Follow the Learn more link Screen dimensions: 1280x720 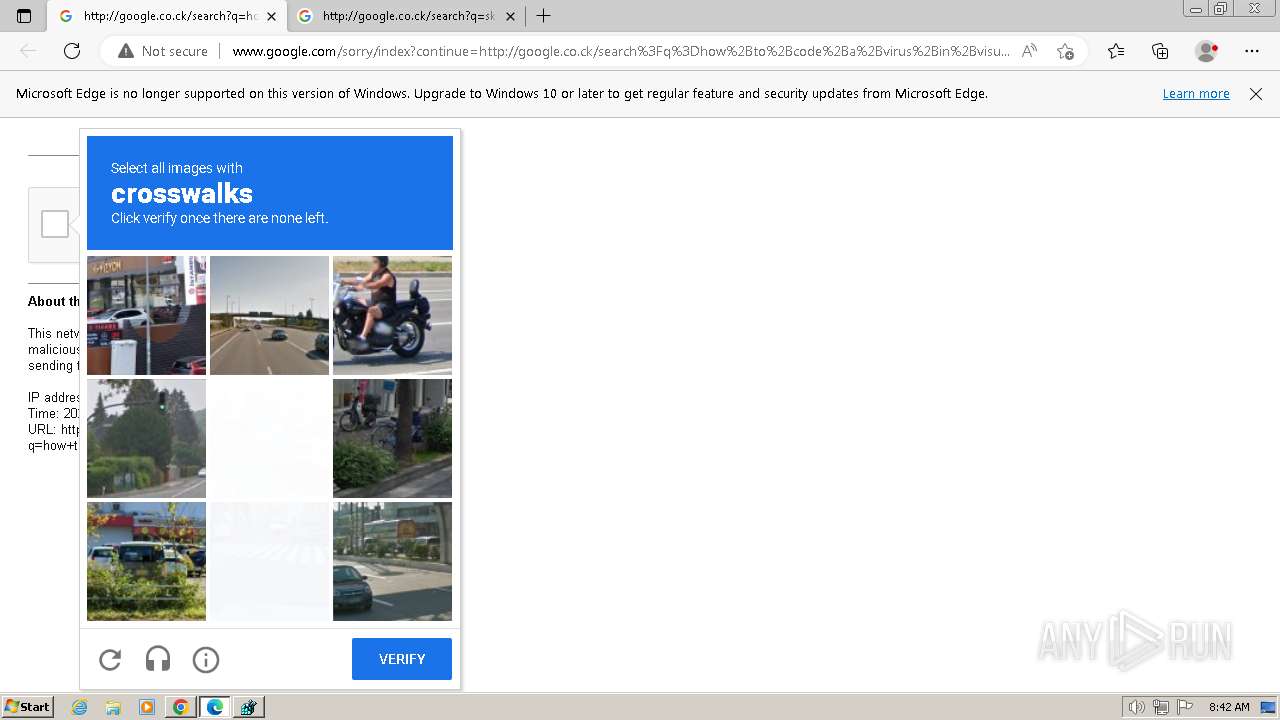pos(1196,94)
